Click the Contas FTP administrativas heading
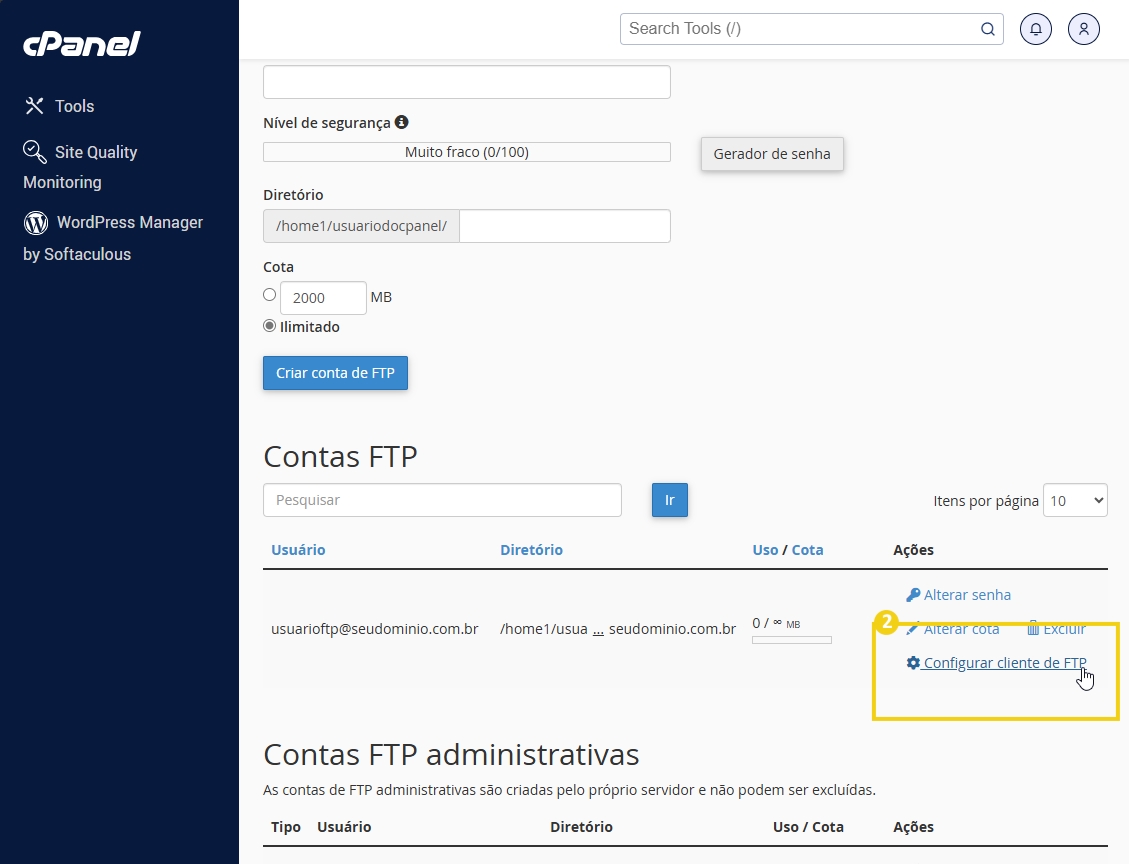Viewport: 1129px width, 864px height. click(451, 755)
